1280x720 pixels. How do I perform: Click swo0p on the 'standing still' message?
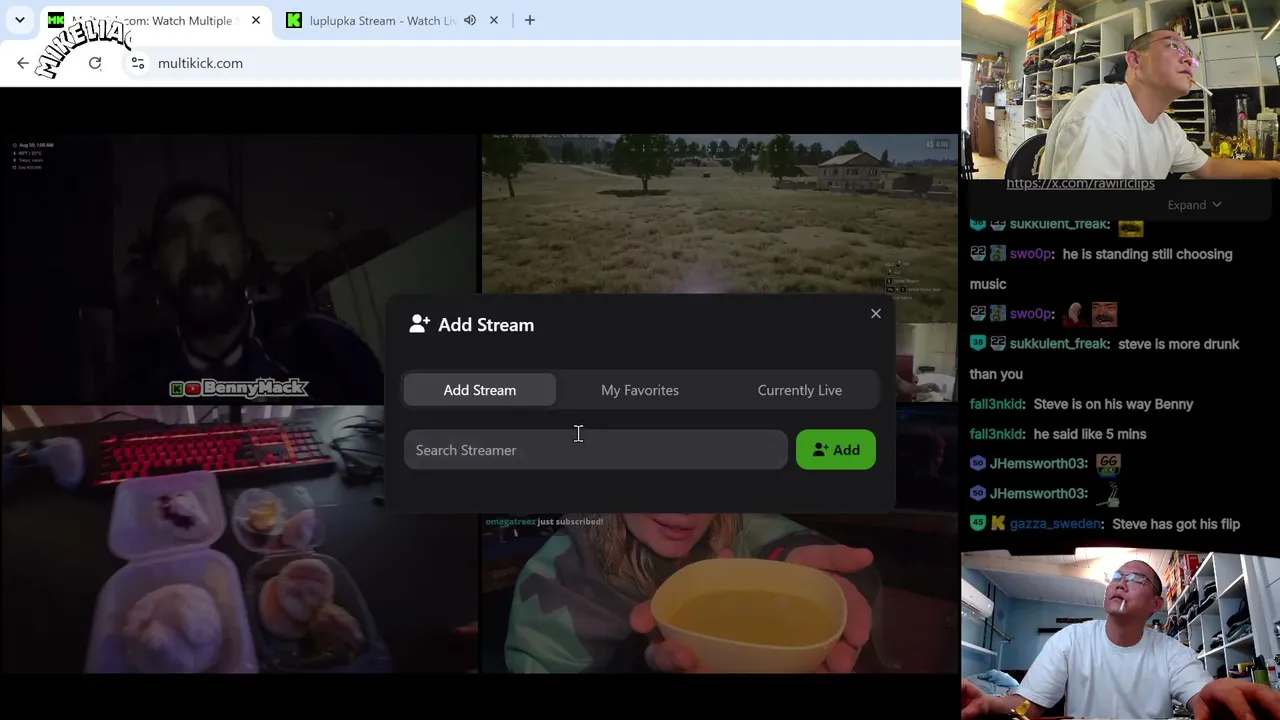click(1031, 254)
